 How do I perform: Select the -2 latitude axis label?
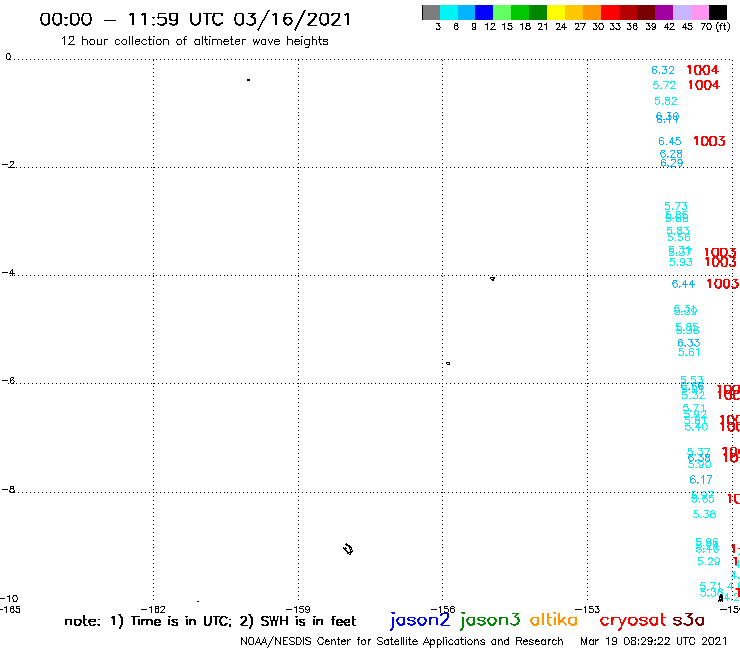tap(8, 165)
